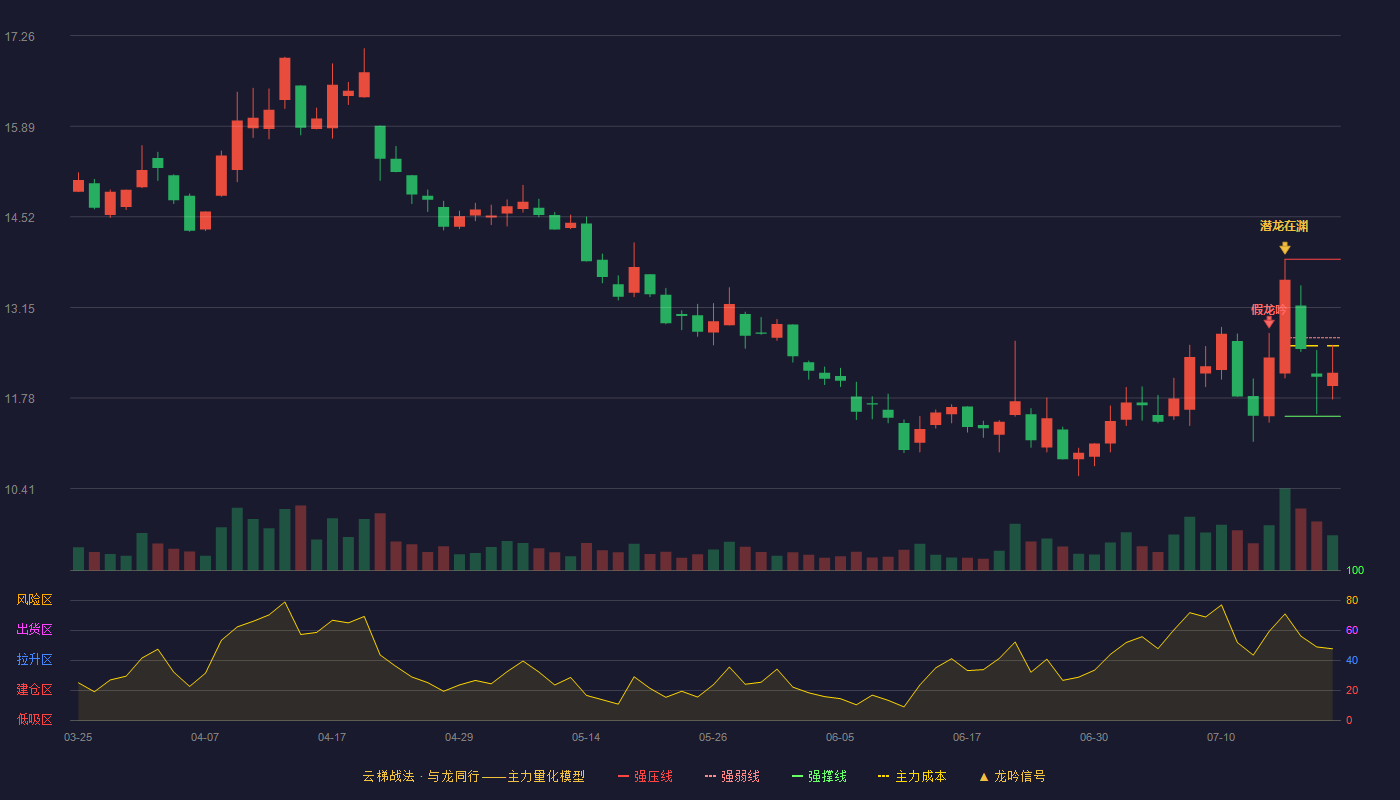Click the 60 indicator scale label

[x=1352, y=630]
